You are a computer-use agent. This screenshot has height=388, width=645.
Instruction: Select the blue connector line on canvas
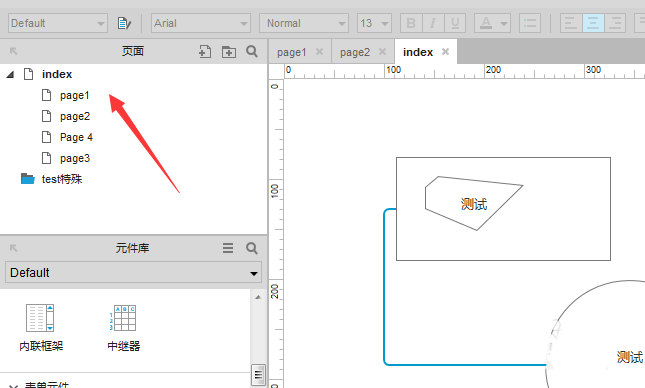coord(384,288)
